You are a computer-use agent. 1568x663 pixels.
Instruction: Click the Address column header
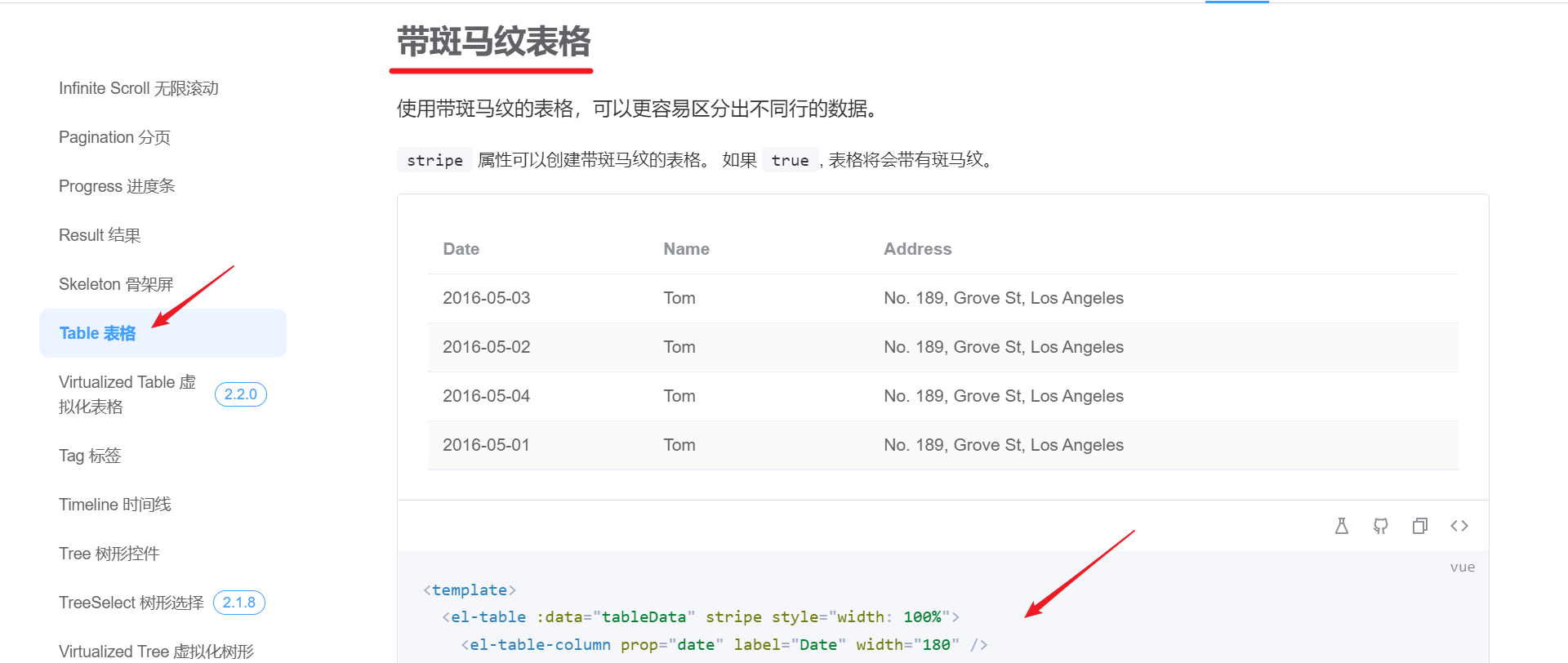(x=917, y=249)
